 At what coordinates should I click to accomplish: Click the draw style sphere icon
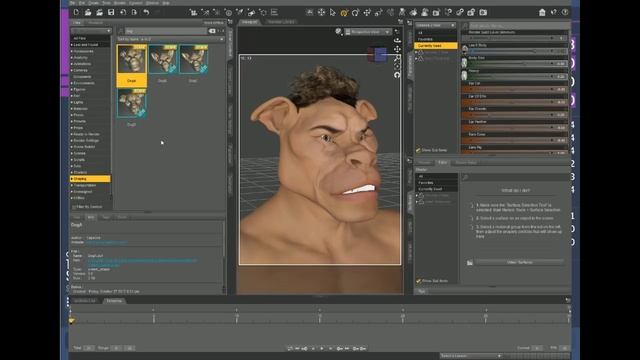(x=338, y=31)
